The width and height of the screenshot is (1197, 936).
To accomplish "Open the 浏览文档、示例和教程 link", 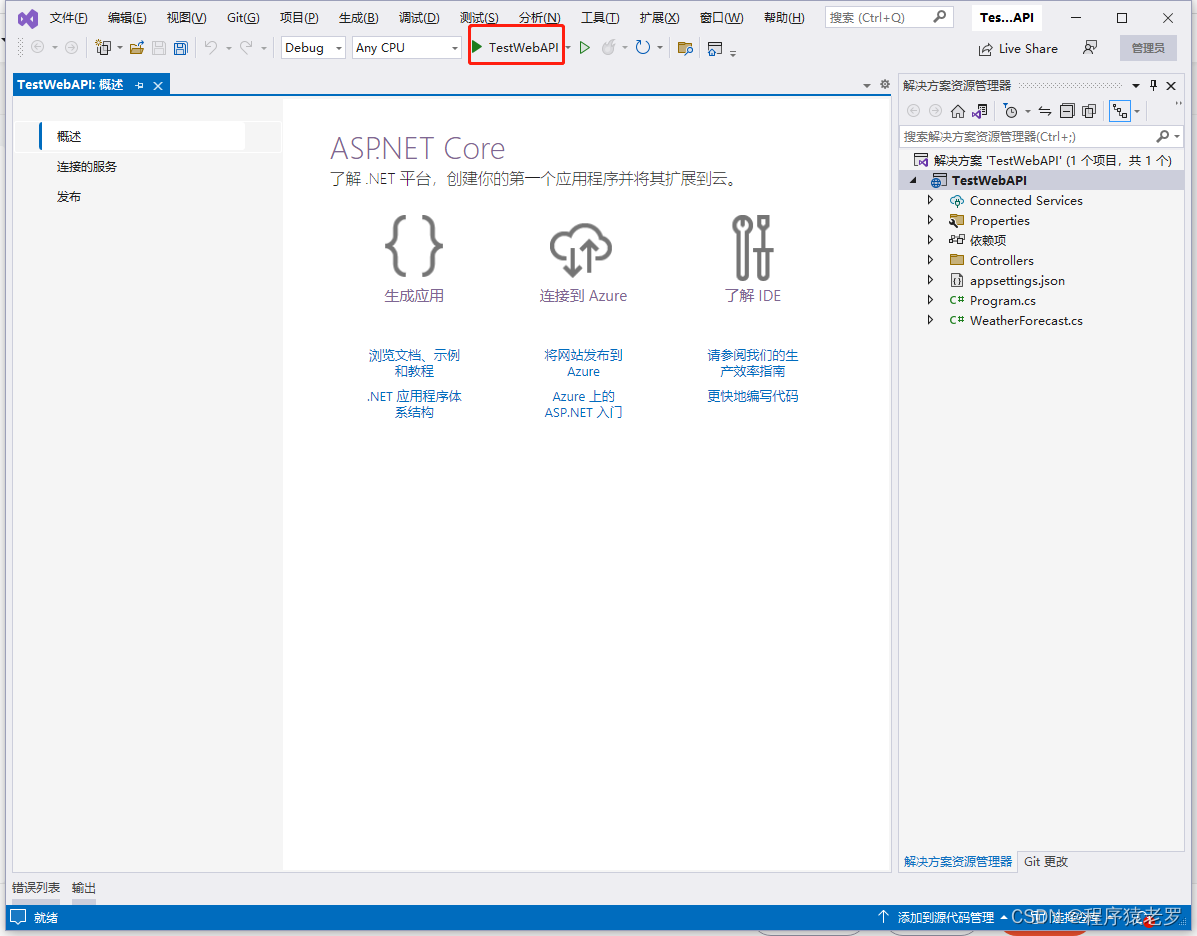I will point(414,363).
